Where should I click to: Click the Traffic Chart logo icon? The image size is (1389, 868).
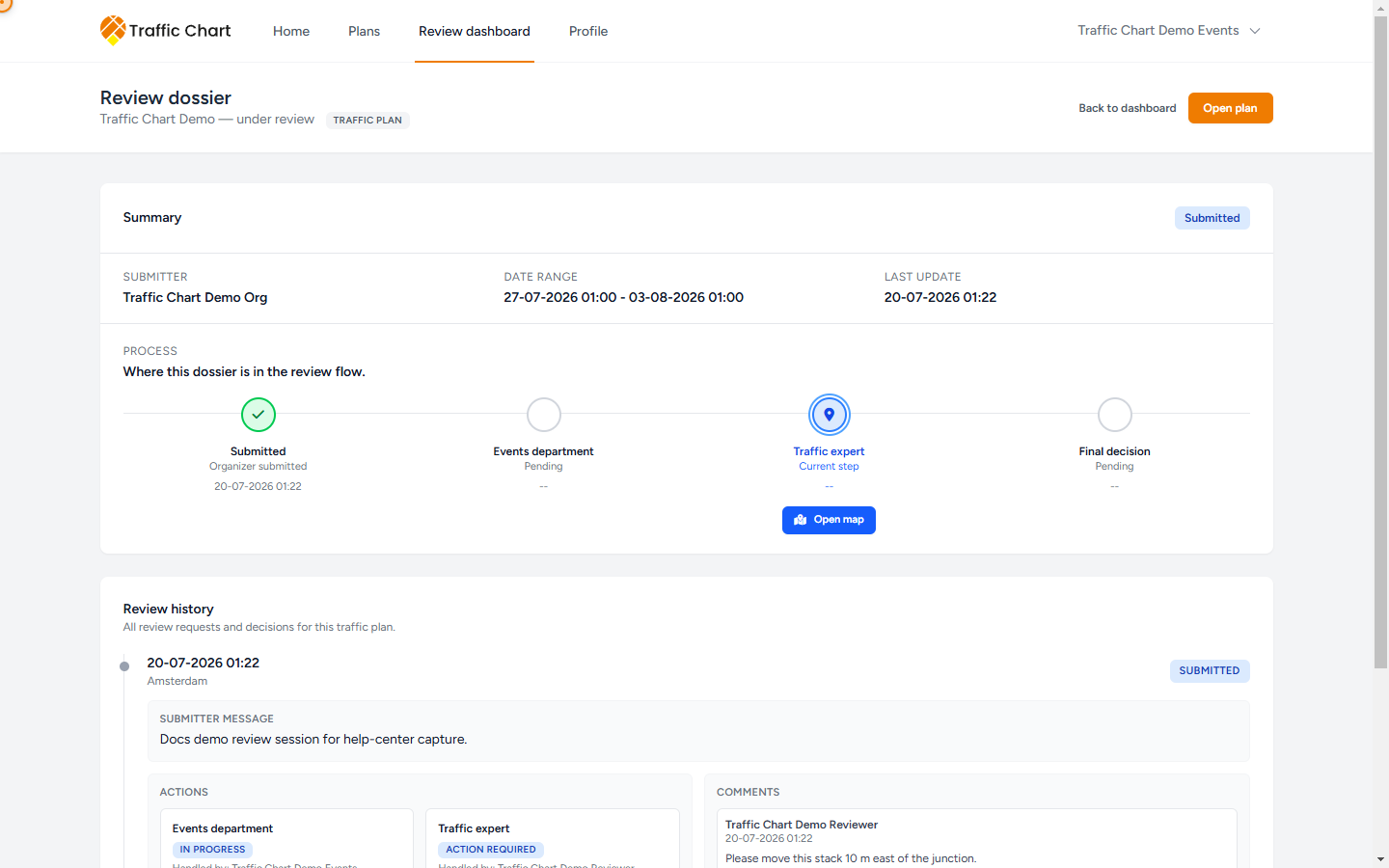click(113, 30)
